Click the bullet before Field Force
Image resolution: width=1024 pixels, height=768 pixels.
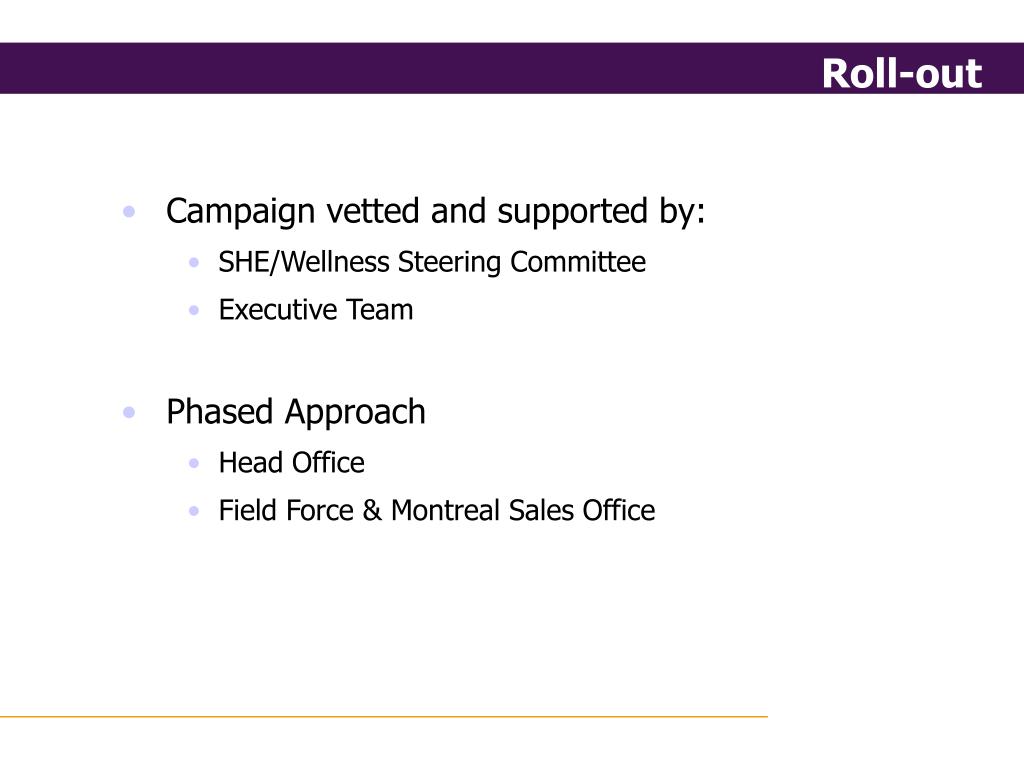(193, 511)
